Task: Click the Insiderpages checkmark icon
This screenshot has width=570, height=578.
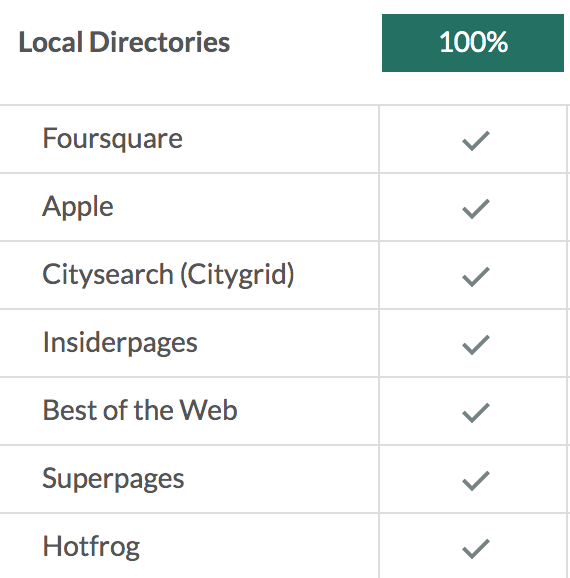Action: [476, 345]
